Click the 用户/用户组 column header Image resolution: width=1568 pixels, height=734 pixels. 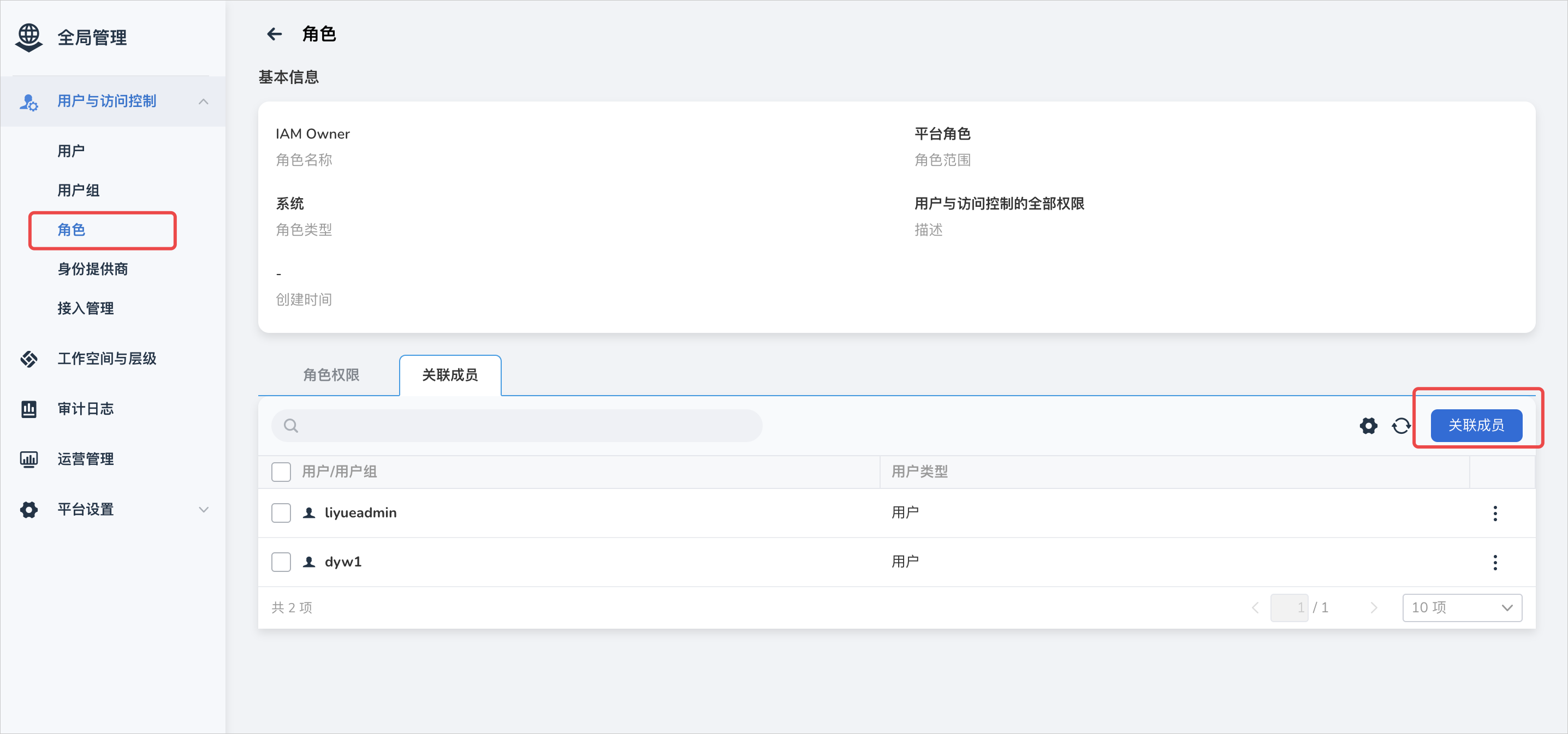(340, 472)
